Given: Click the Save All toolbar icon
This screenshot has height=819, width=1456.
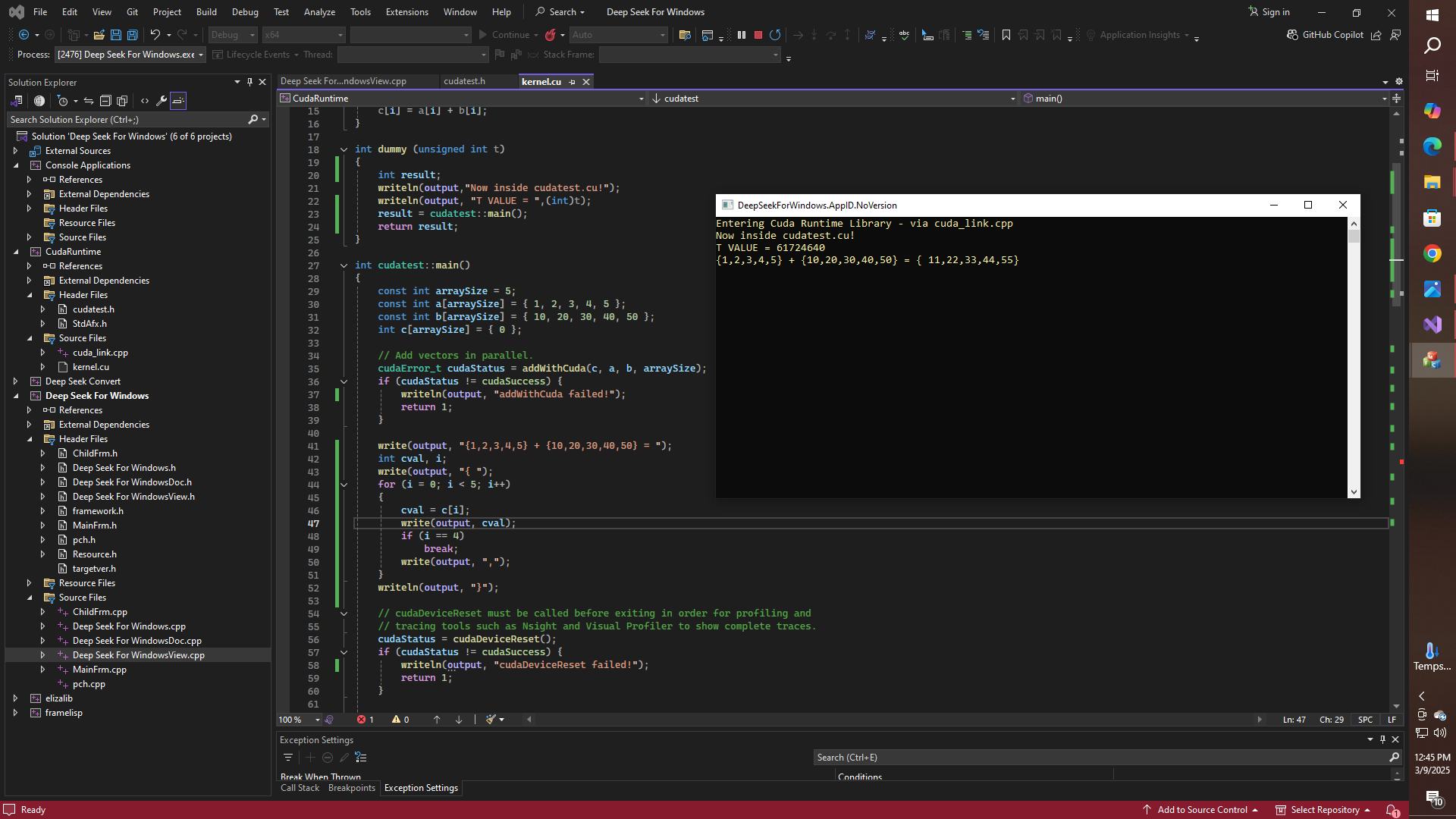Looking at the screenshot, I should [x=132, y=35].
